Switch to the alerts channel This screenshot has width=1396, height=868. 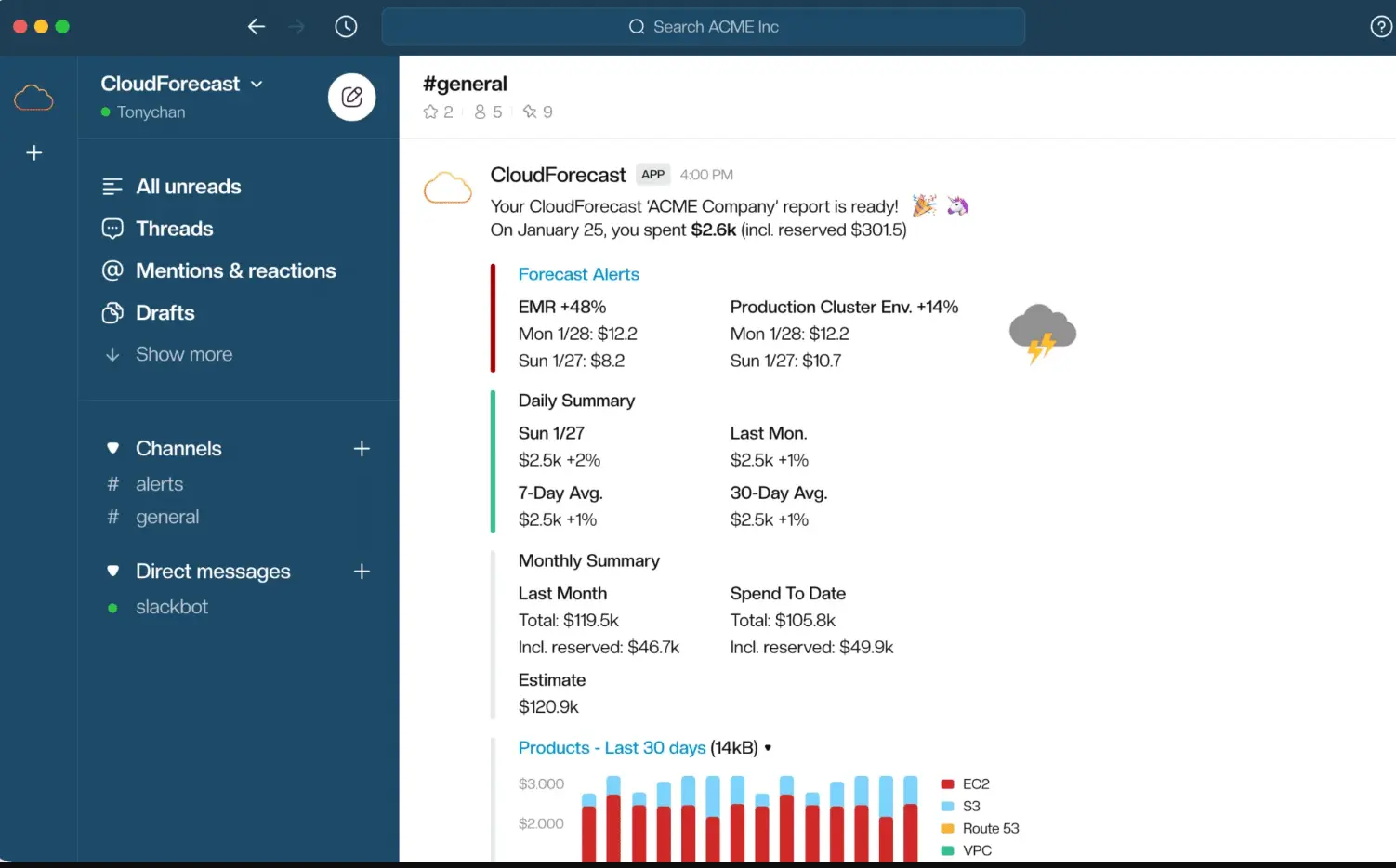click(x=160, y=484)
